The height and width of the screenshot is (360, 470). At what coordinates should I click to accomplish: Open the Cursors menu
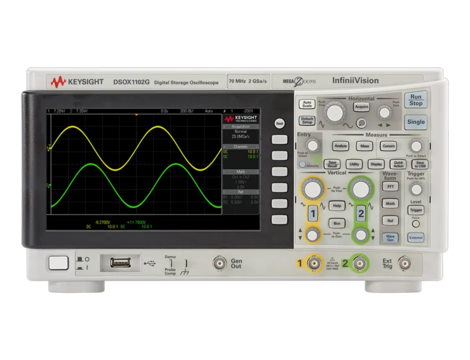pos(388,146)
